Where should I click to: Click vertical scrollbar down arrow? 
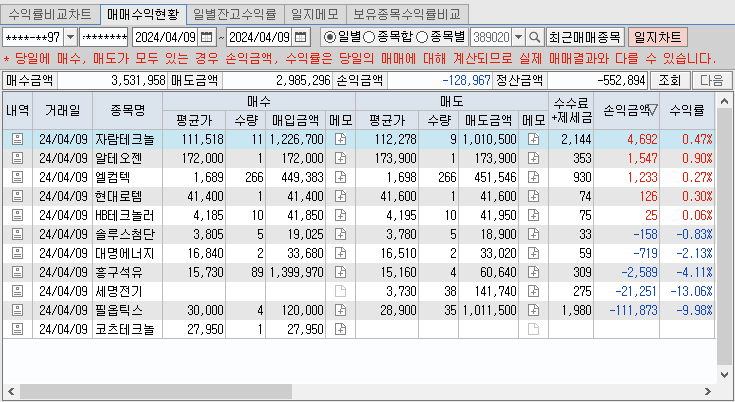tap(724, 374)
